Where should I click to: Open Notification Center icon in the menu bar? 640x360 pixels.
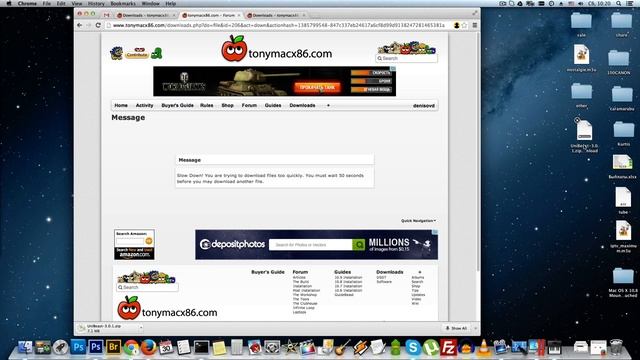pos(631,3)
